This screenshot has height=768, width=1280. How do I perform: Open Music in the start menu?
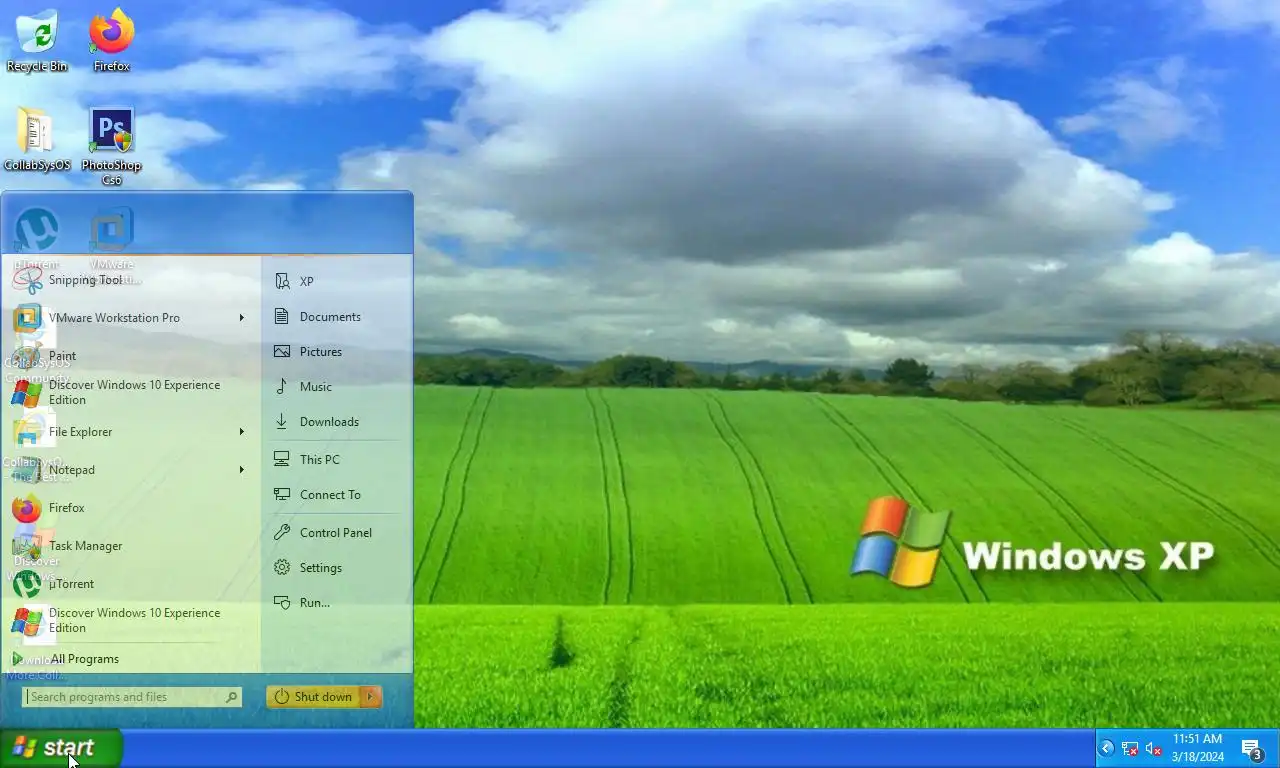coord(336,387)
